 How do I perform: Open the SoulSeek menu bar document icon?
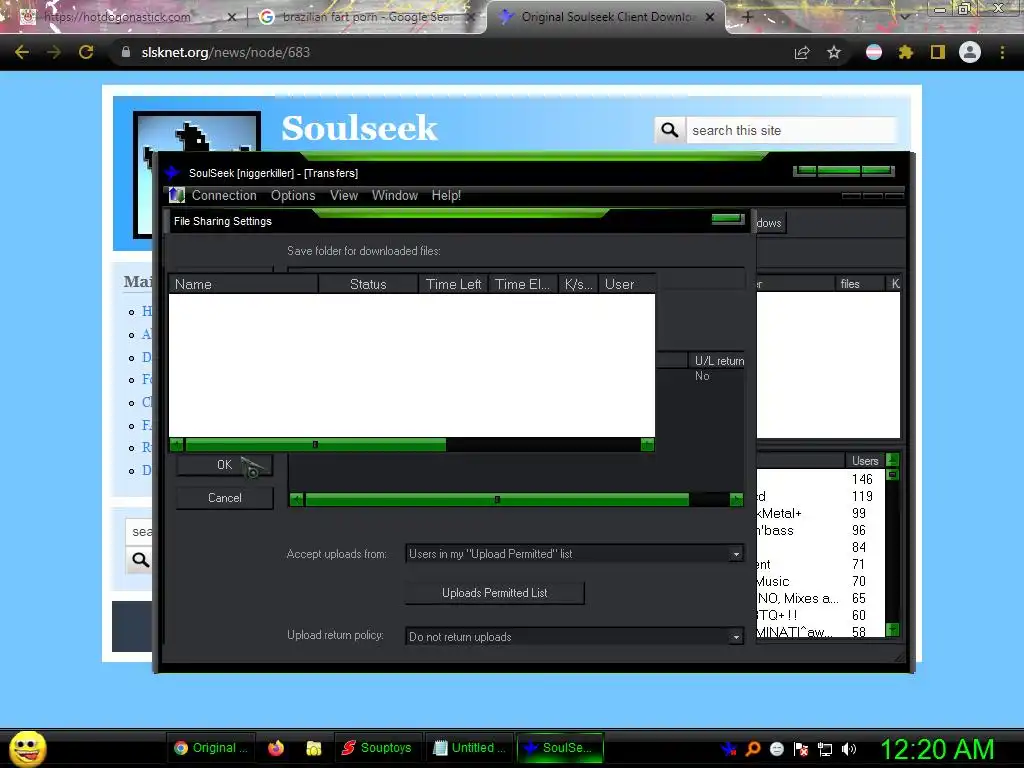tap(177, 195)
